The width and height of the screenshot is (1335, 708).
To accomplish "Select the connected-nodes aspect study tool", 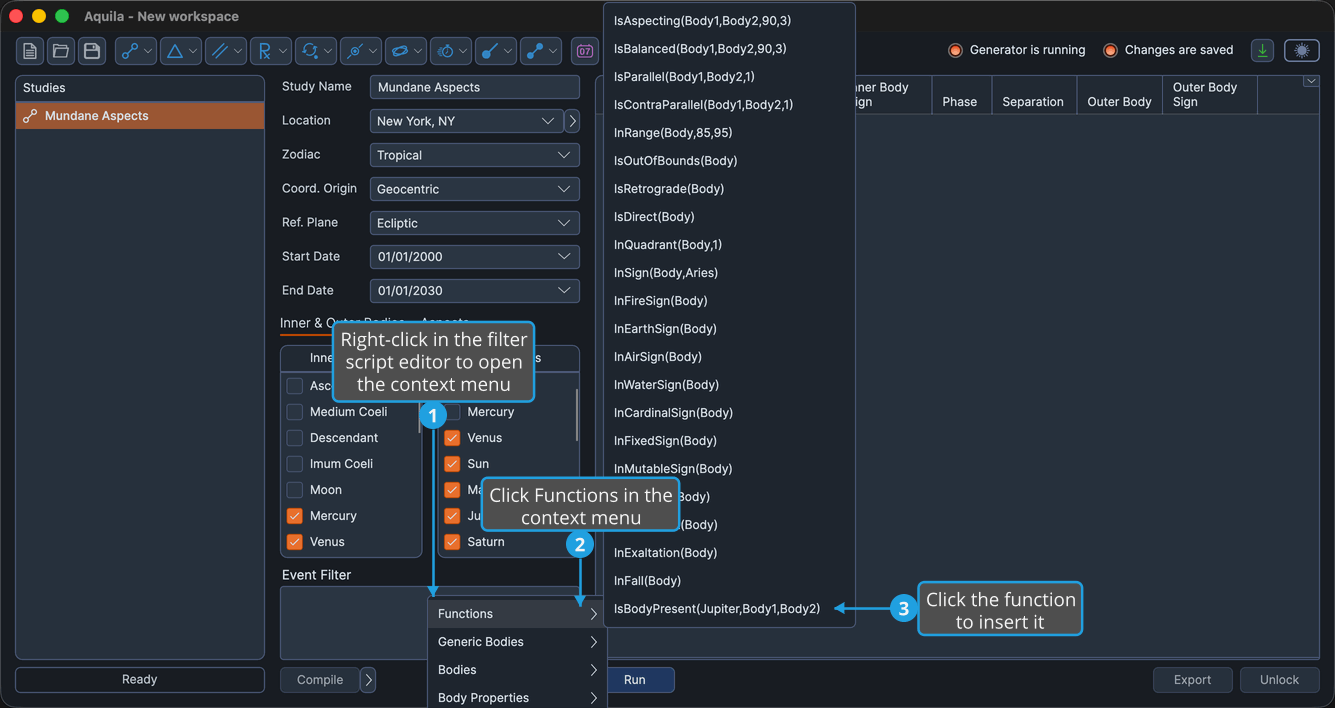I will (x=136, y=51).
